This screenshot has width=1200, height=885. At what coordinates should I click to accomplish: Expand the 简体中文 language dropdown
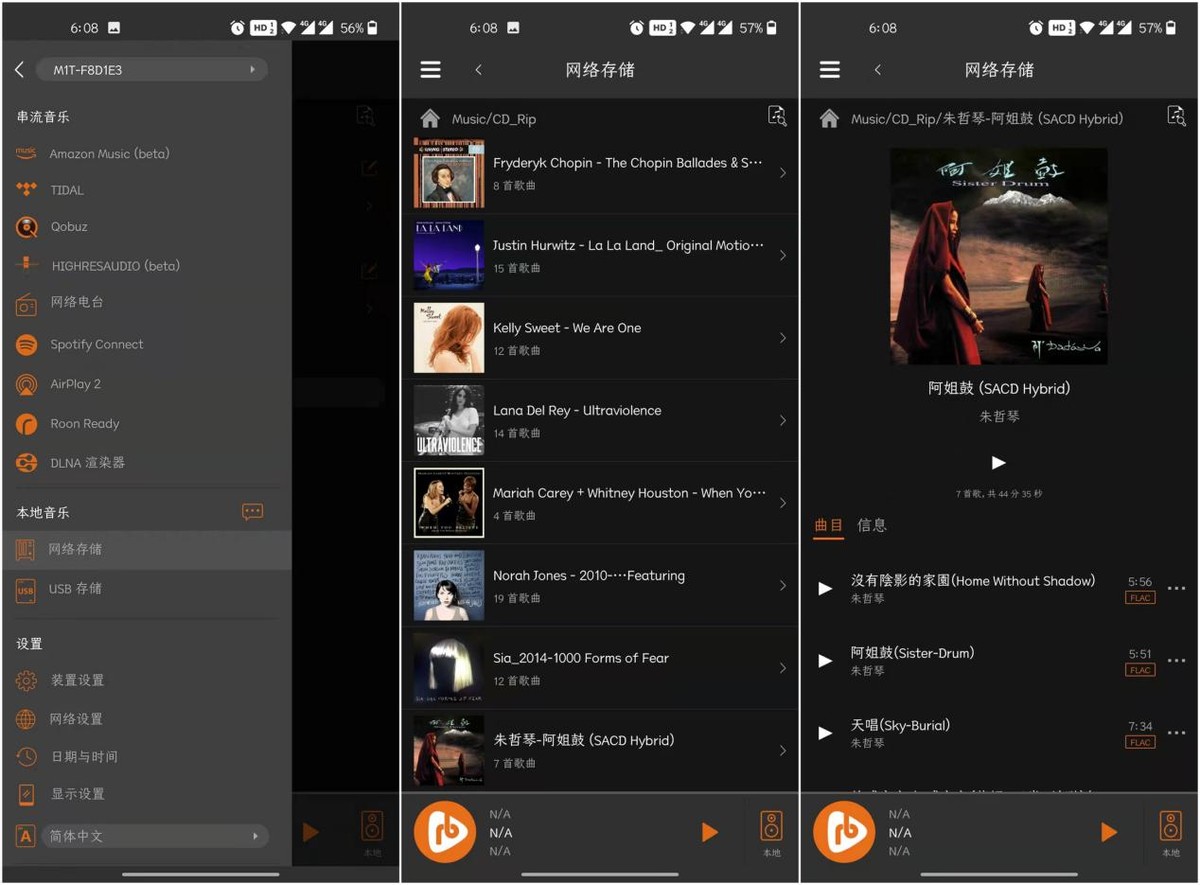pyautogui.click(x=154, y=836)
